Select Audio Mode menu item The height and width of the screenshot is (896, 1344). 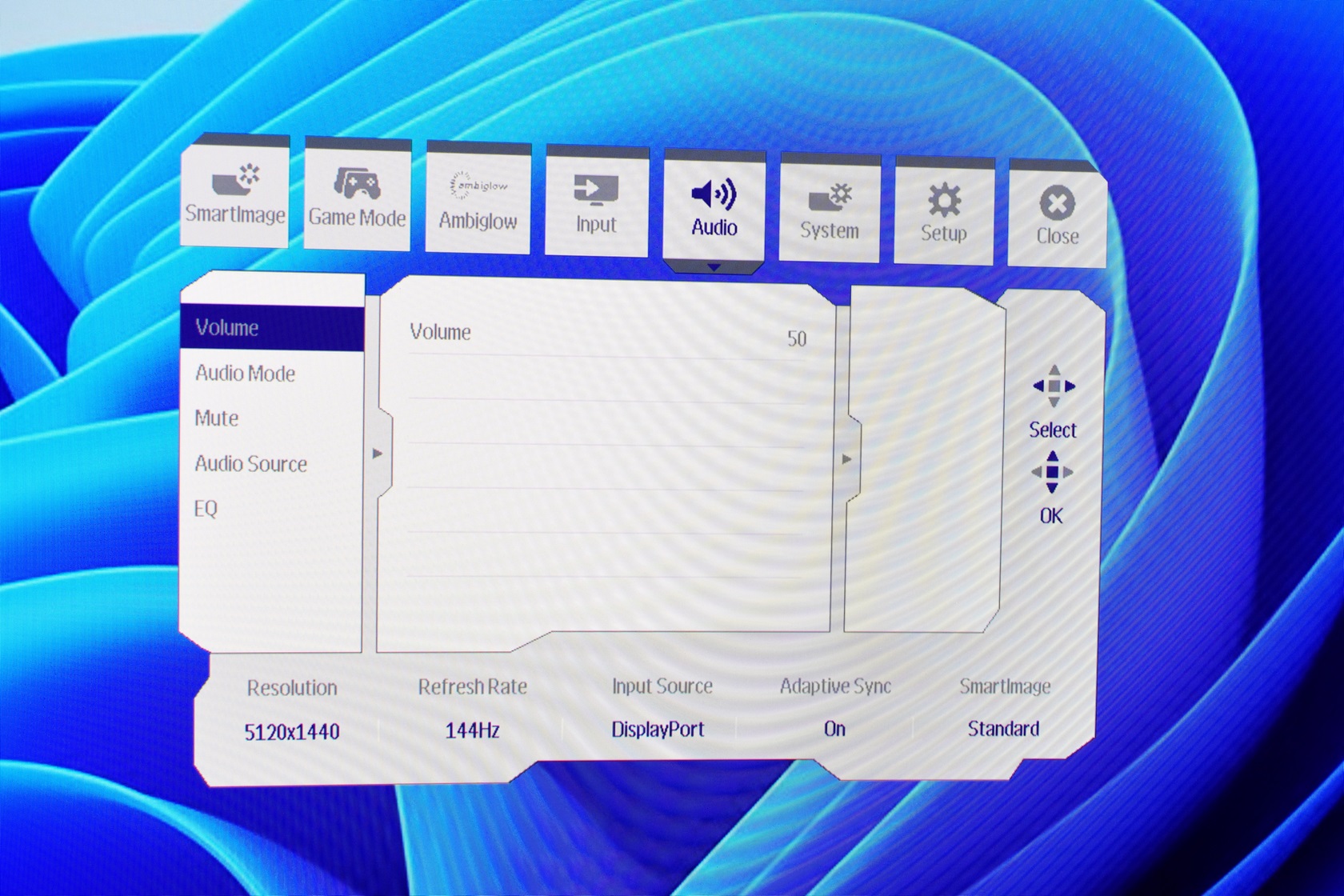click(x=246, y=374)
